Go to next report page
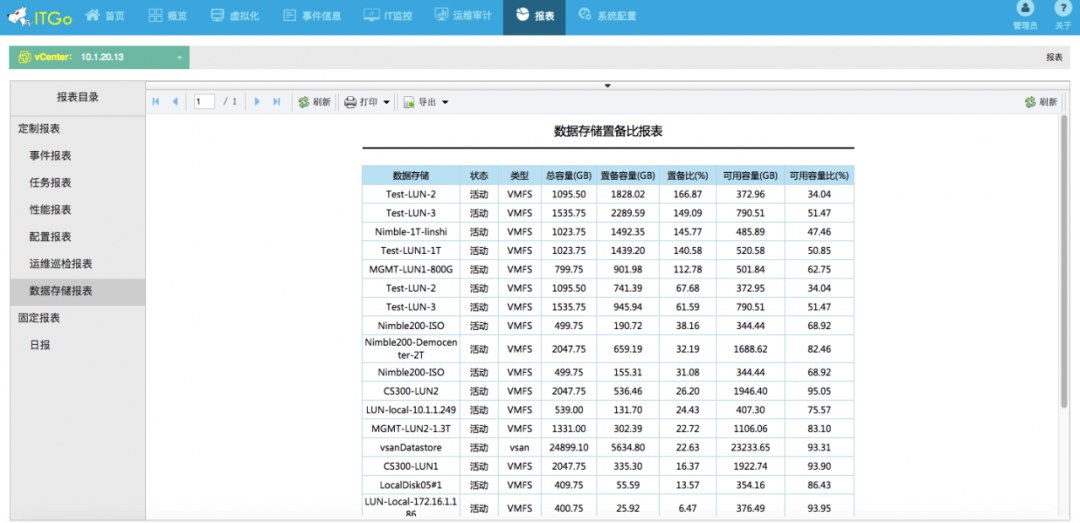The width and height of the screenshot is (1080, 523). [x=257, y=102]
